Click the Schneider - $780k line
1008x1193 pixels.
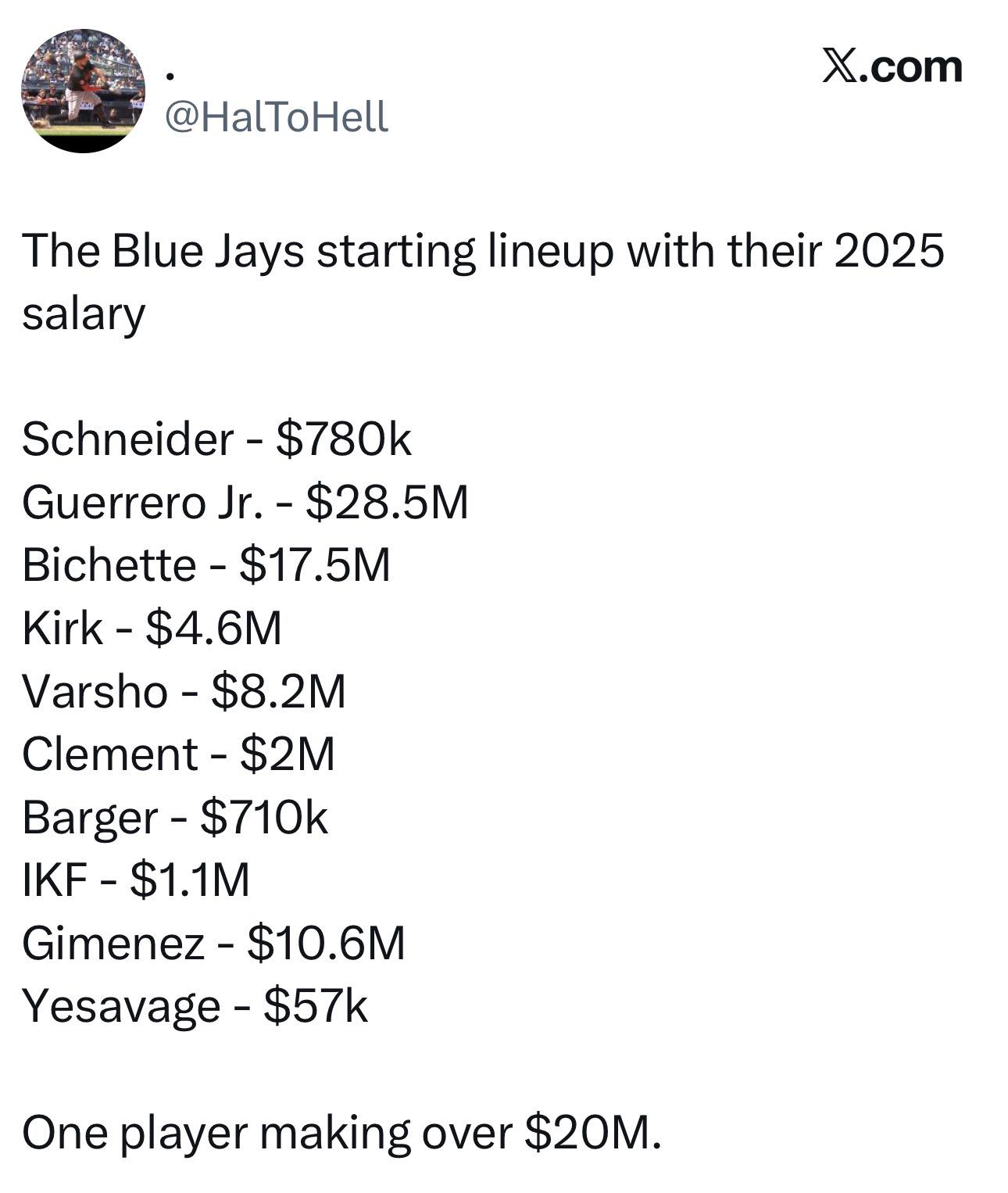[x=216, y=439]
